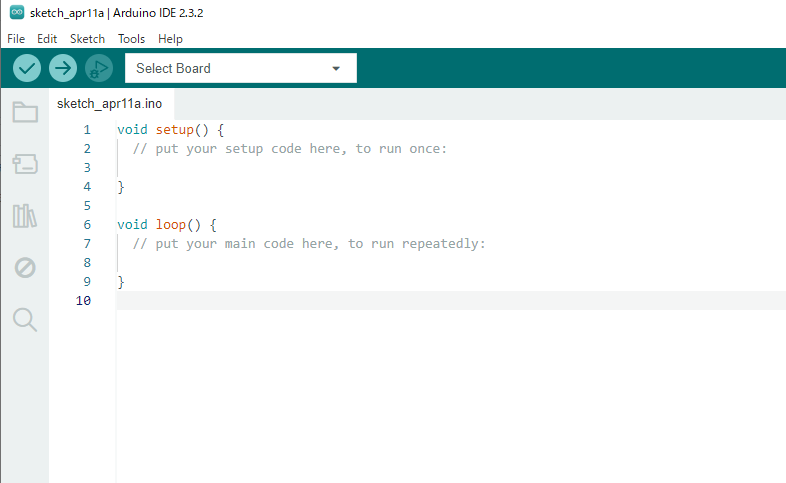Open the File menu
The height and width of the screenshot is (483, 786).
point(16,39)
